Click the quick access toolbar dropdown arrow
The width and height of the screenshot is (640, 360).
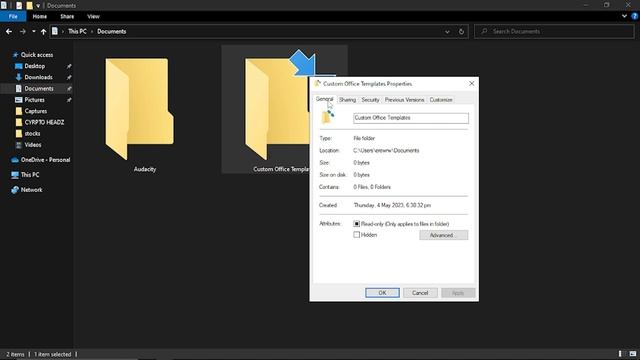click(x=38, y=6)
